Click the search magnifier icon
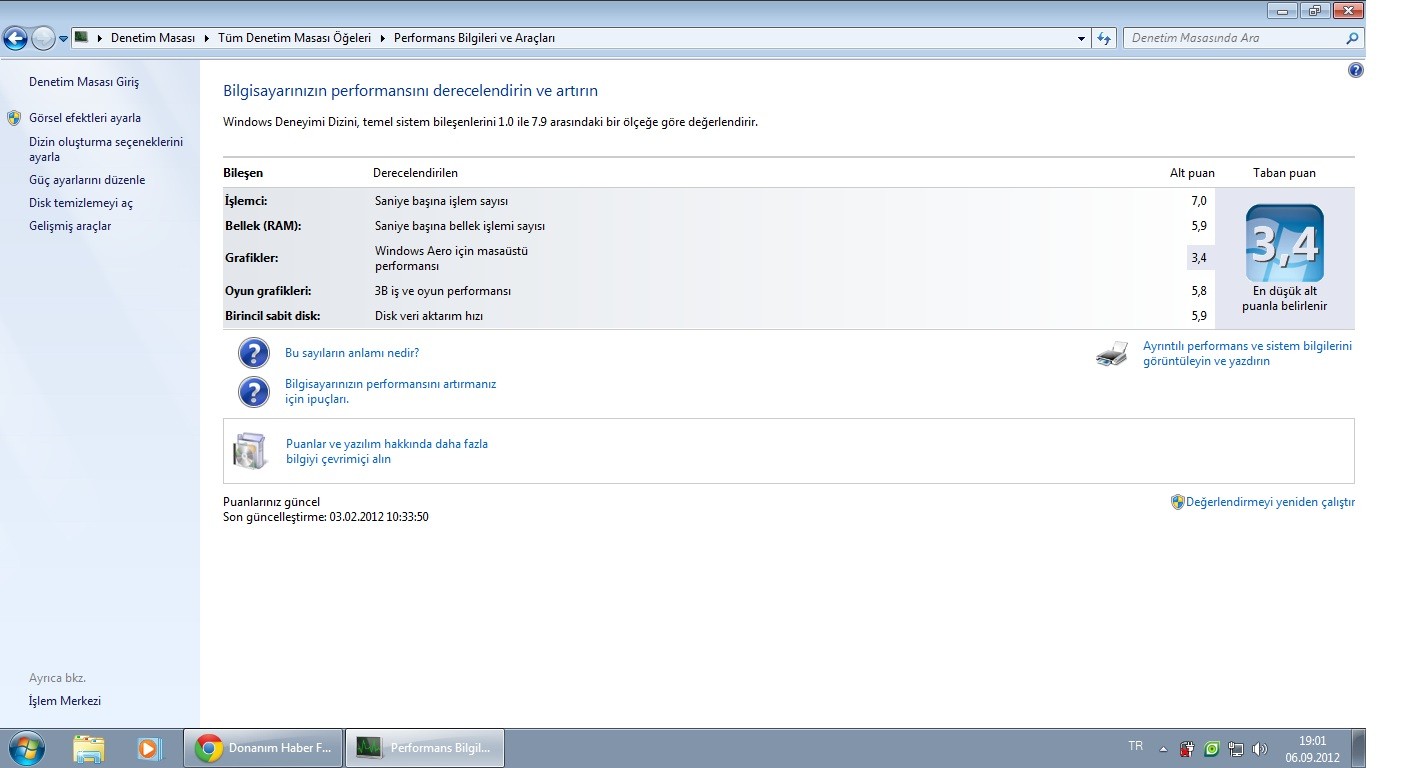Image resolution: width=1426 pixels, height=768 pixels. [x=1353, y=38]
